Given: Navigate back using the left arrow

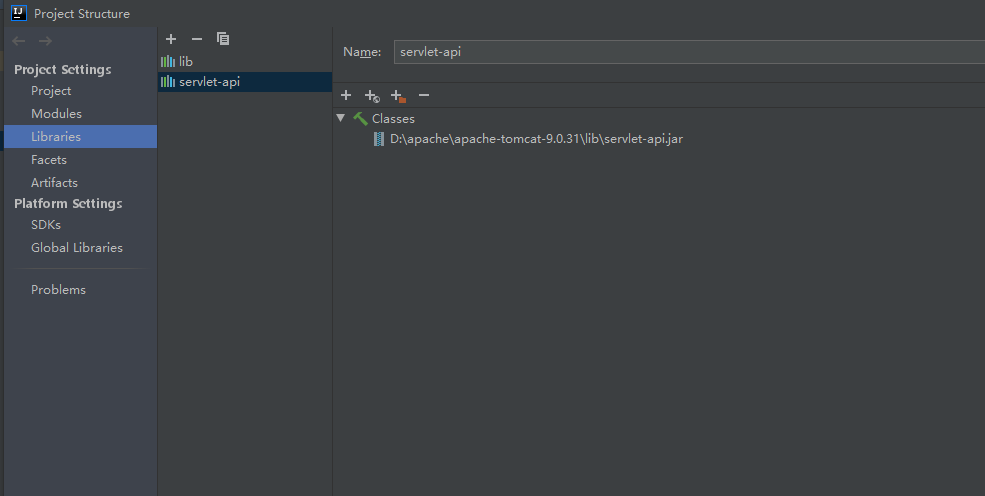Looking at the screenshot, I should [x=19, y=41].
